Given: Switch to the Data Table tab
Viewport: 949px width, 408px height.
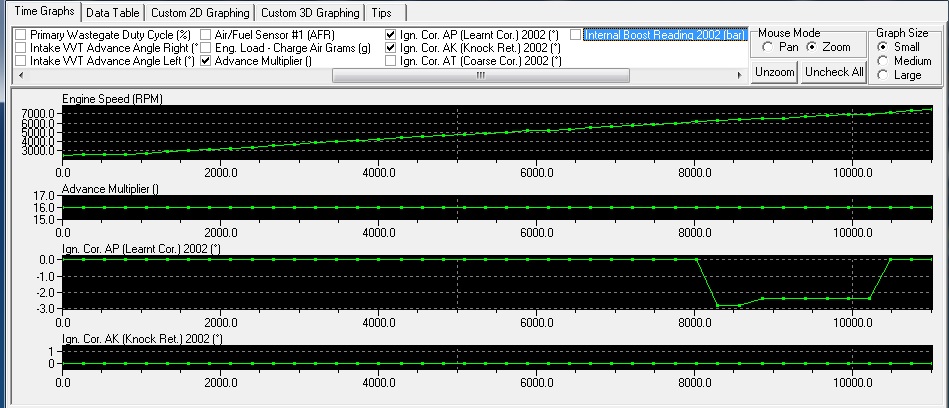Looking at the screenshot, I should [111, 13].
